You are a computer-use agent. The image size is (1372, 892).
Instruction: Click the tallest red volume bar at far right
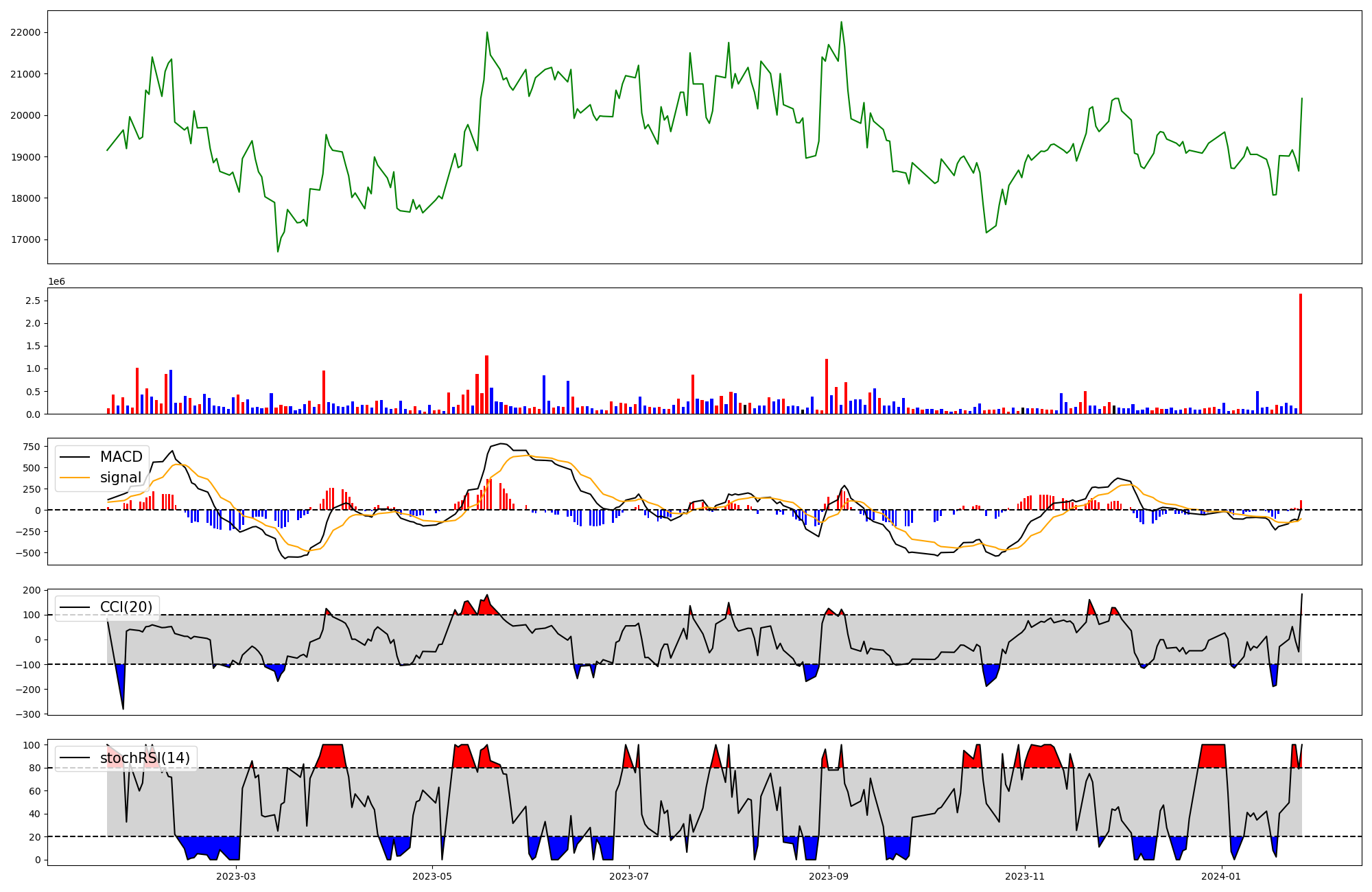tap(1300, 353)
